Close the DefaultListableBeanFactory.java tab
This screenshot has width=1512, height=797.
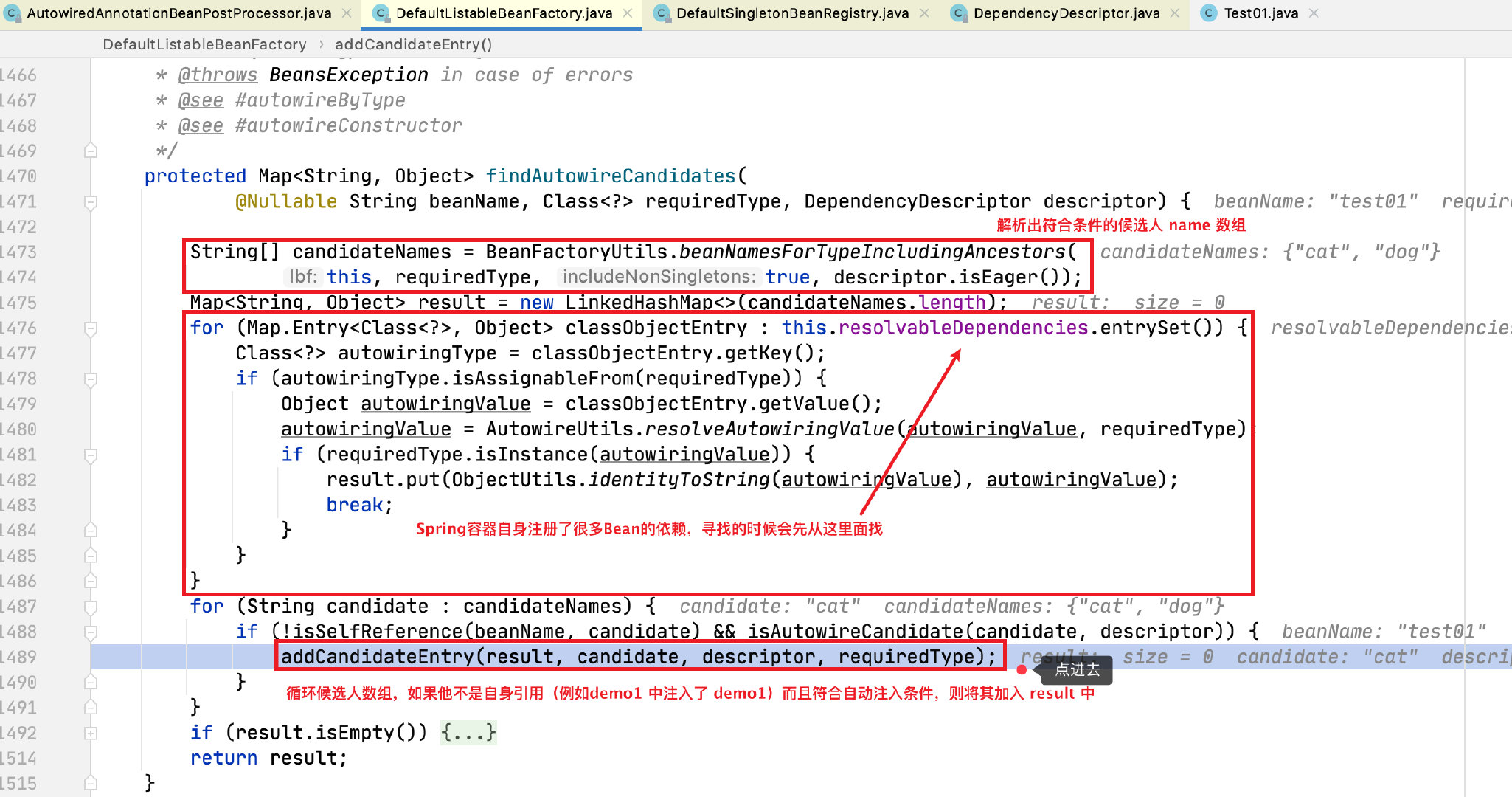(x=628, y=13)
